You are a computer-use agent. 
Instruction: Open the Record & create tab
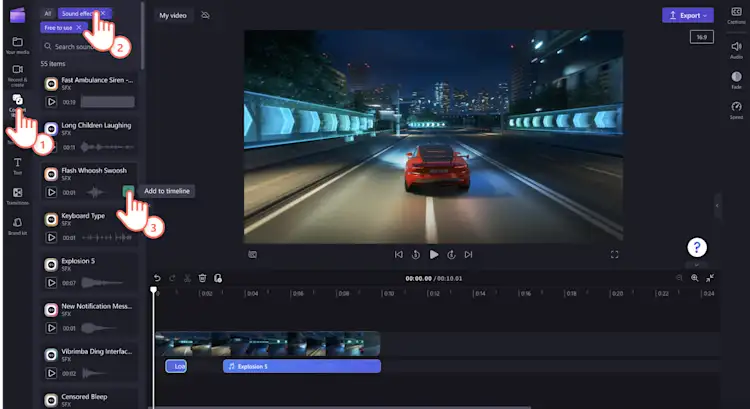pos(18,76)
